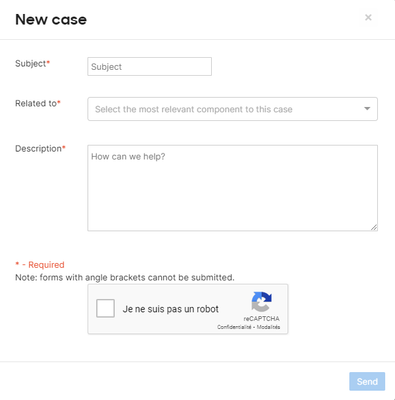Click the red "* - Required" notice
395x400 pixels.
point(40,265)
